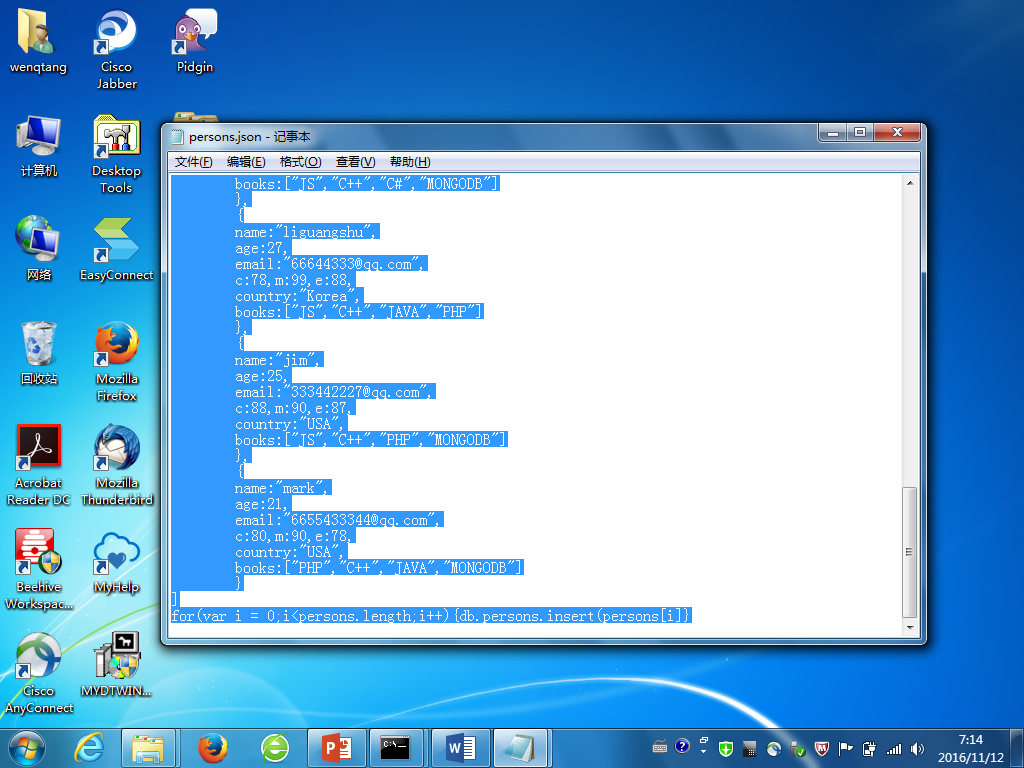Image resolution: width=1024 pixels, height=768 pixels.
Task: Open the Action Center flag icon
Action: coord(846,749)
